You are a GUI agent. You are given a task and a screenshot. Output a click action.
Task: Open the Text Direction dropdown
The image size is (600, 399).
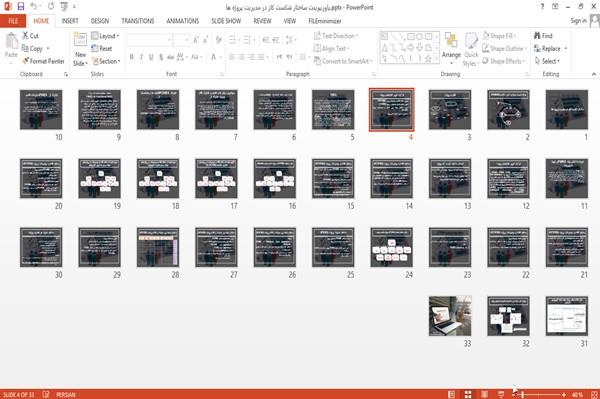pyautogui.click(x=336, y=36)
